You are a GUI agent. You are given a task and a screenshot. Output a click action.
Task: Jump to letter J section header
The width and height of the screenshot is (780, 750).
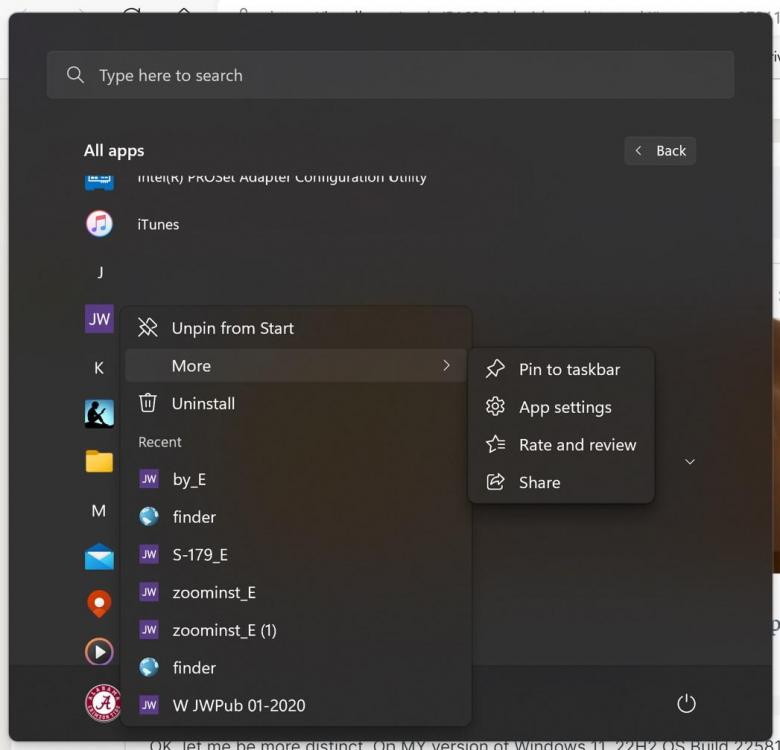pyautogui.click(x=100, y=272)
